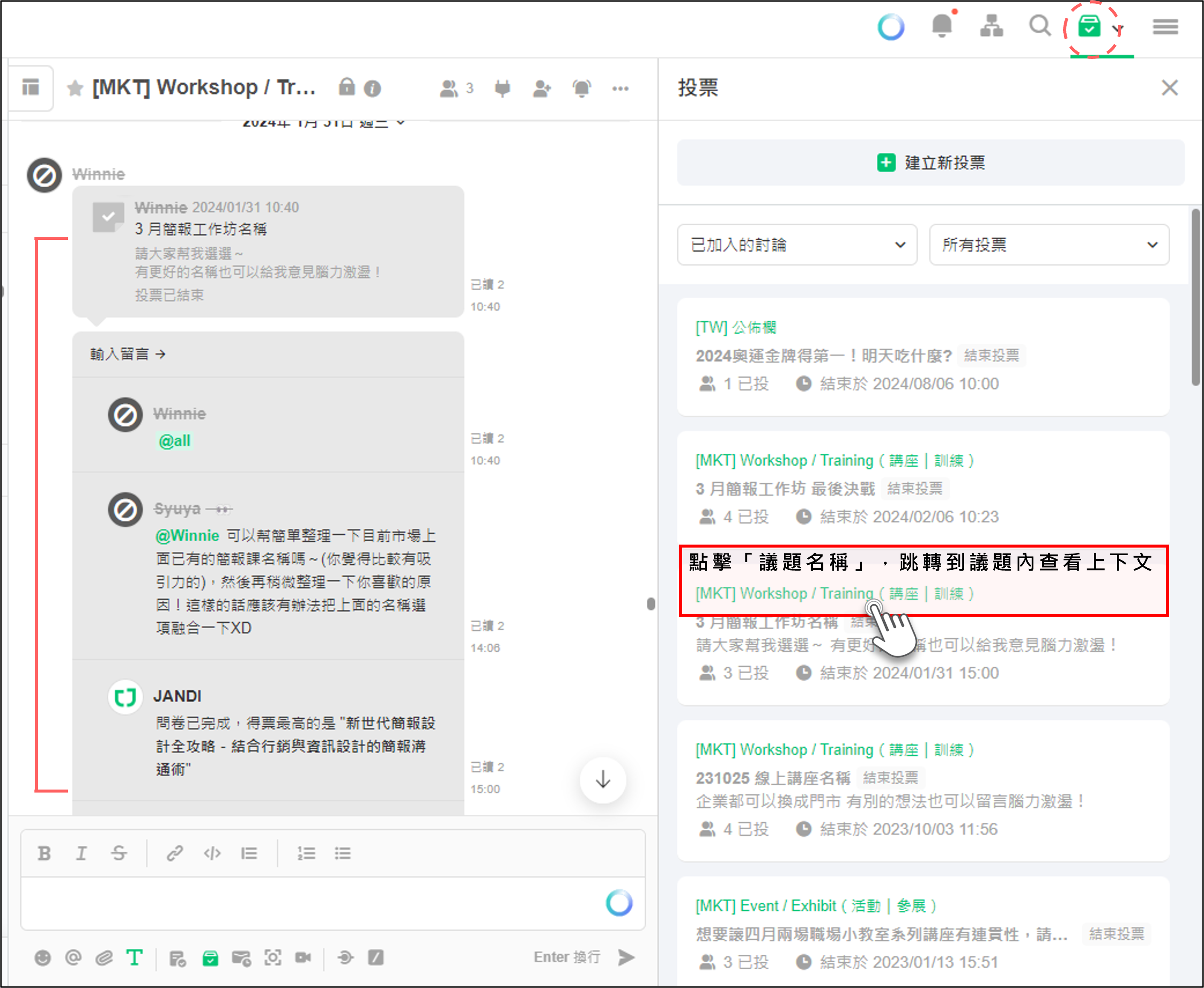Click the invite member icon in header

(x=541, y=88)
